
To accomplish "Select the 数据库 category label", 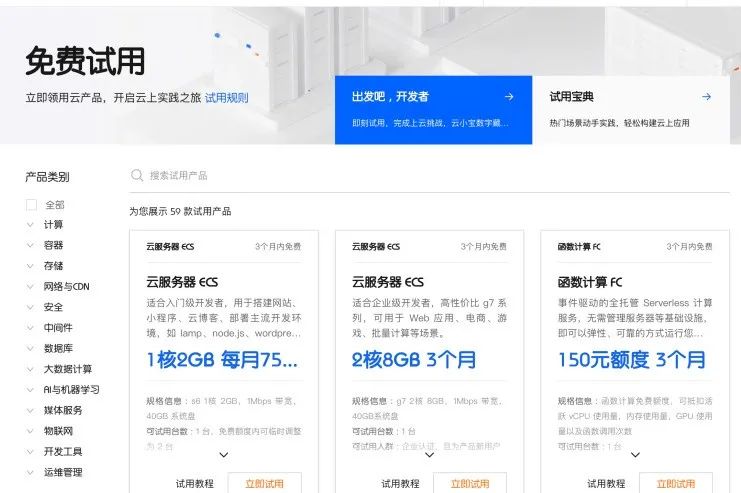I will click(58, 348).
